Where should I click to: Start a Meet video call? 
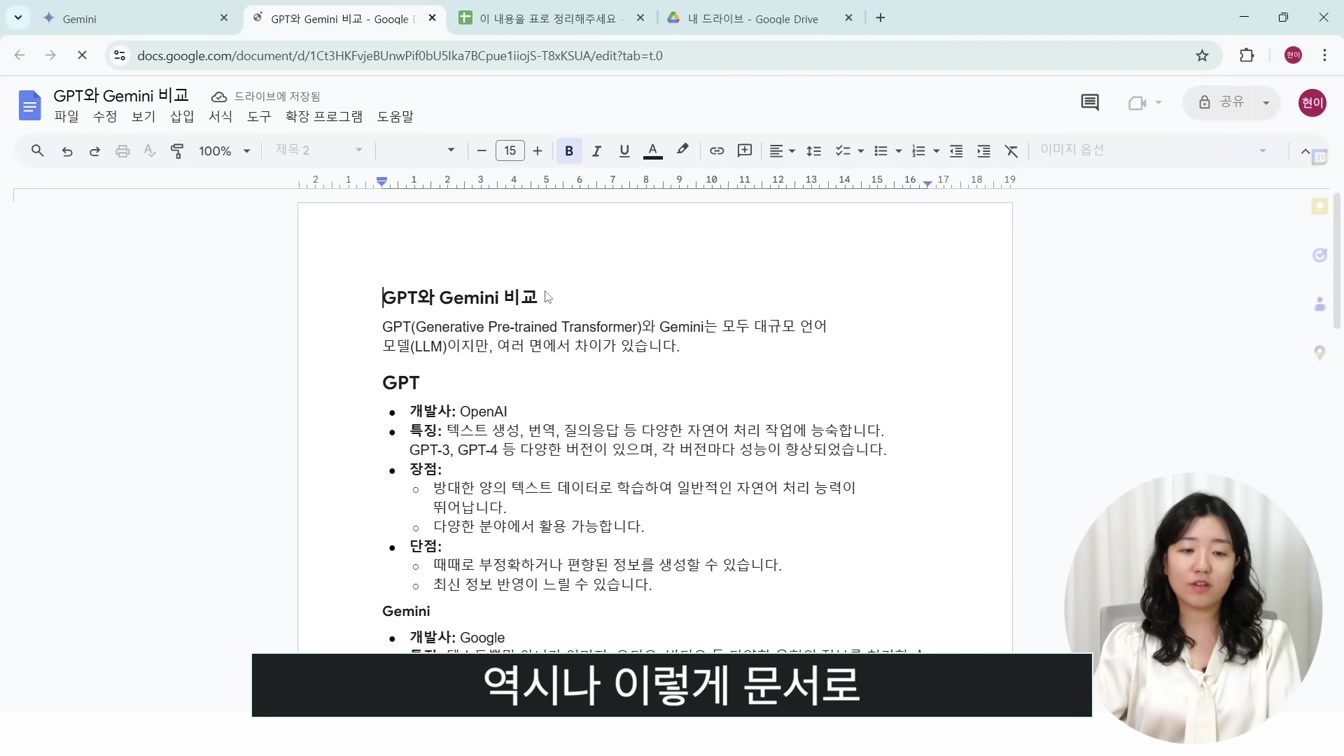click(1137, 103)
